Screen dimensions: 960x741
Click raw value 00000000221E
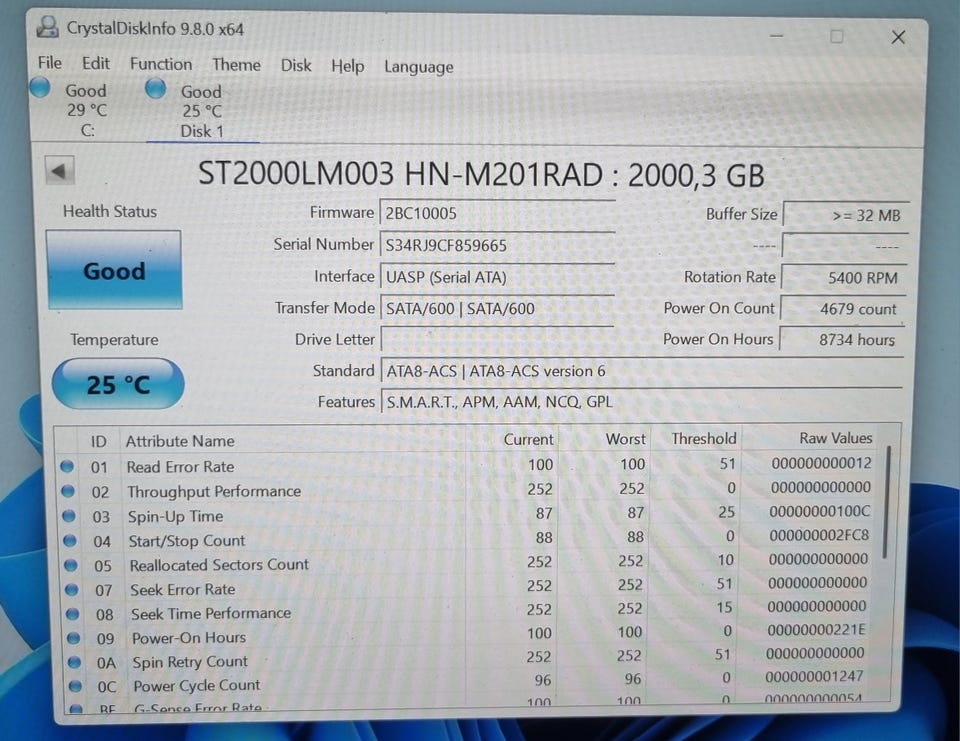coord(816,630)
